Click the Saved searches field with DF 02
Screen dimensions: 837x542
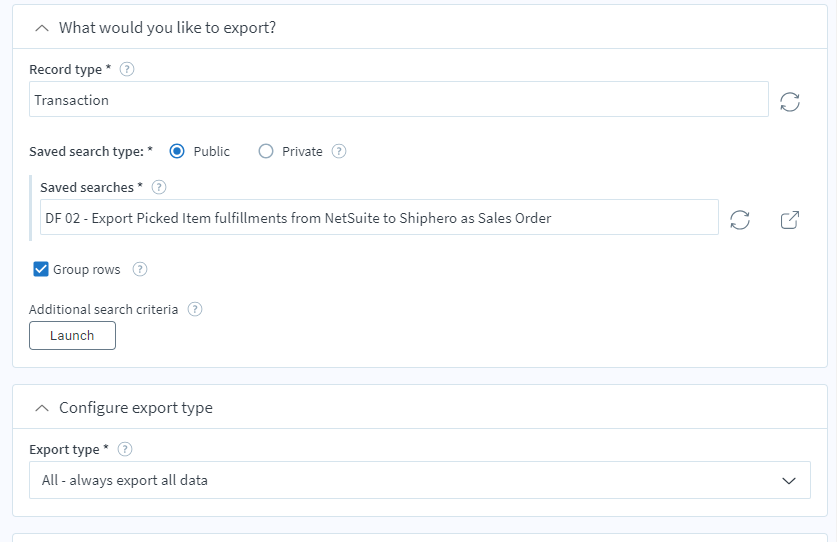click(x=378, y=218)
